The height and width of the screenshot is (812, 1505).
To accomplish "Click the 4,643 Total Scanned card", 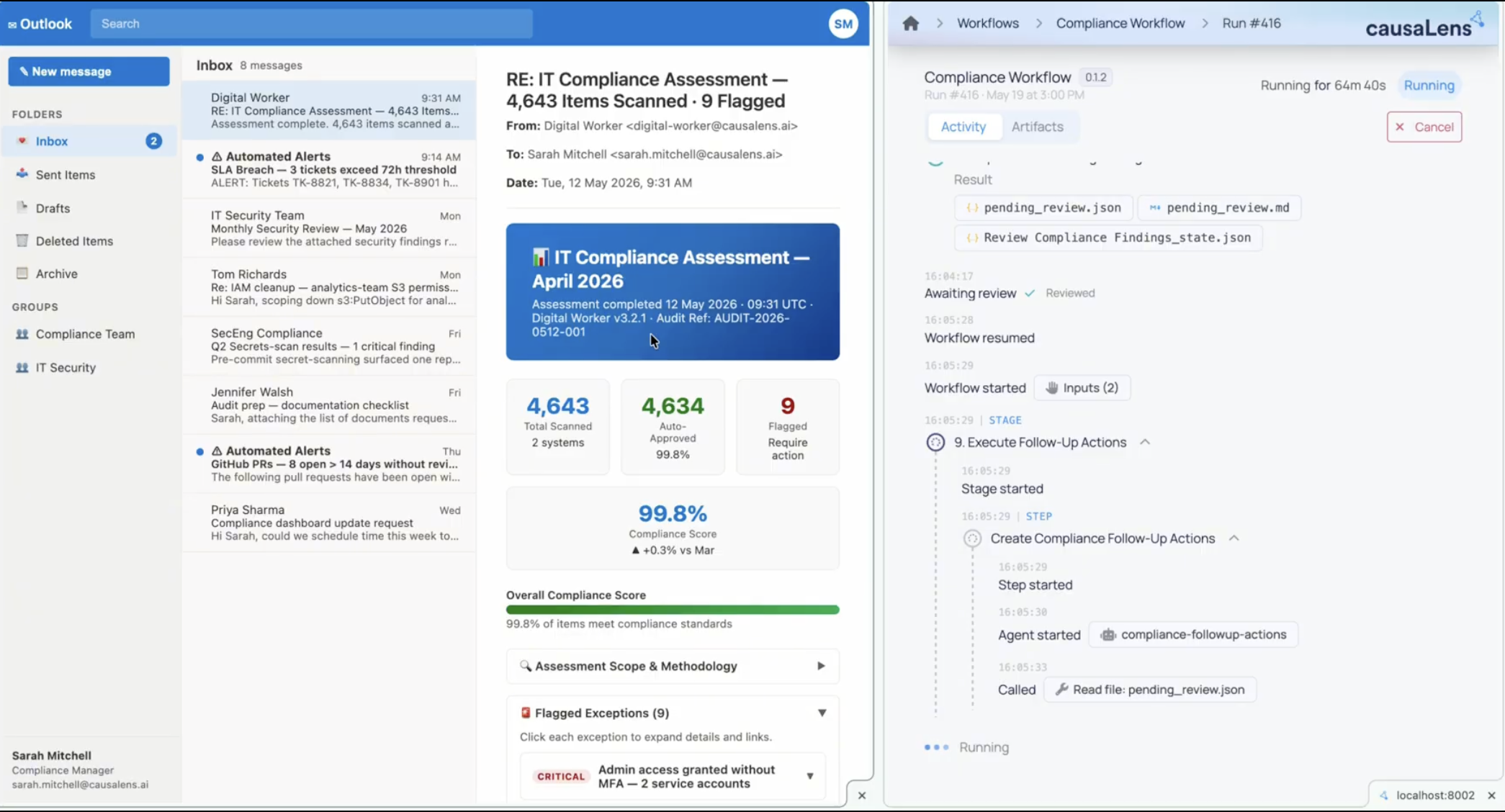I will click(x=558, y=427).
